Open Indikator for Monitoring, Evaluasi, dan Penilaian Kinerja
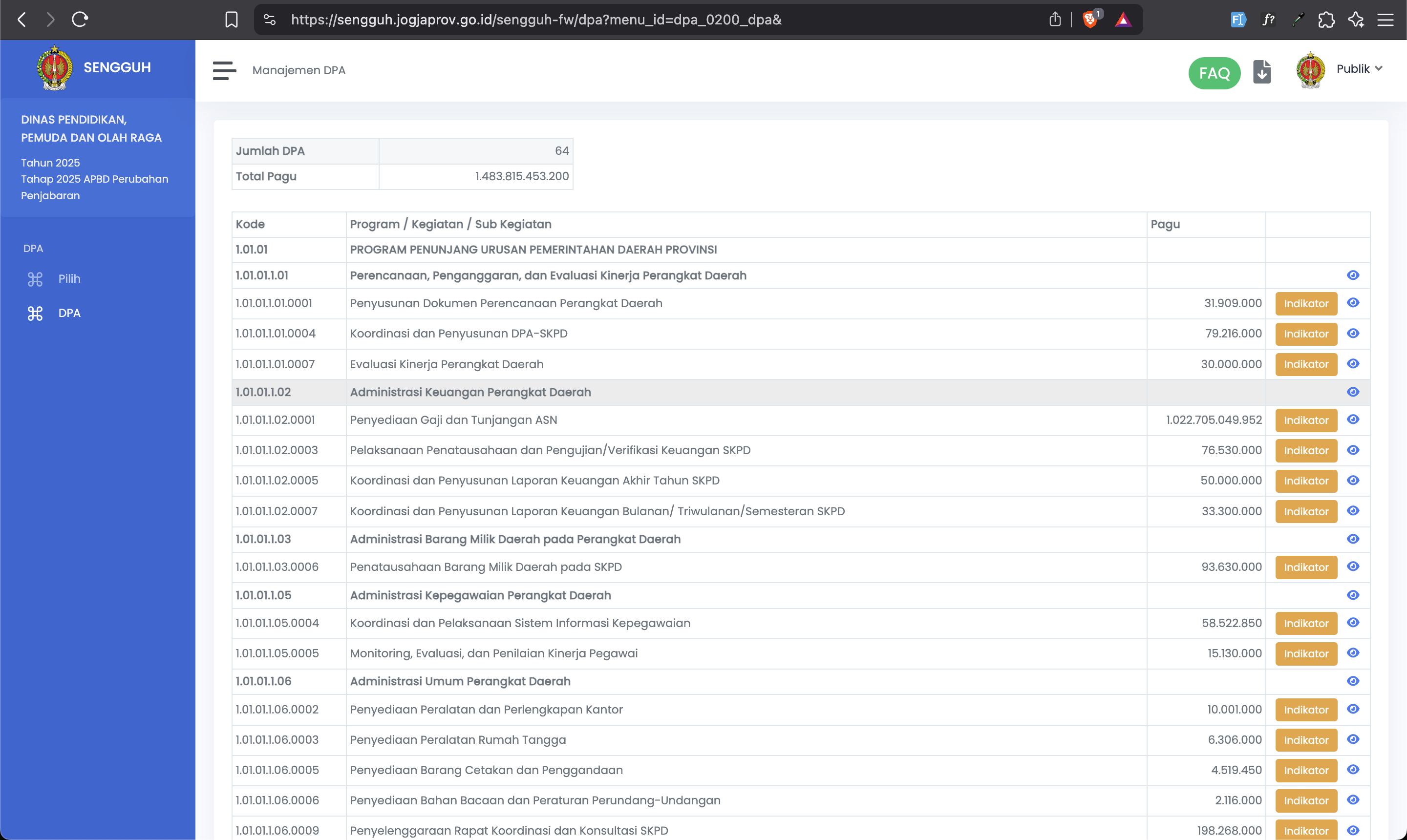Viewport: 1407px width, 840px height. pos(1306,654)
